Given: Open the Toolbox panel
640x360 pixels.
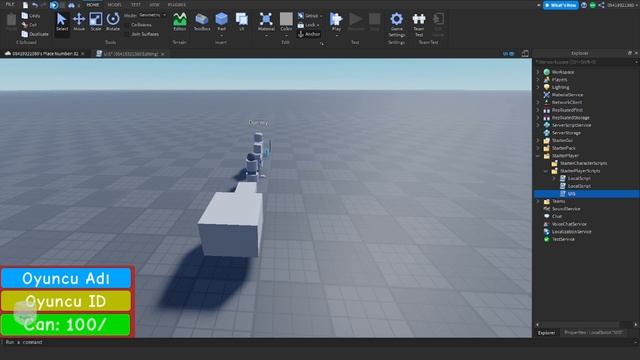Looking at the screenshot, I should pyautogui.click(x=202, y=22).
